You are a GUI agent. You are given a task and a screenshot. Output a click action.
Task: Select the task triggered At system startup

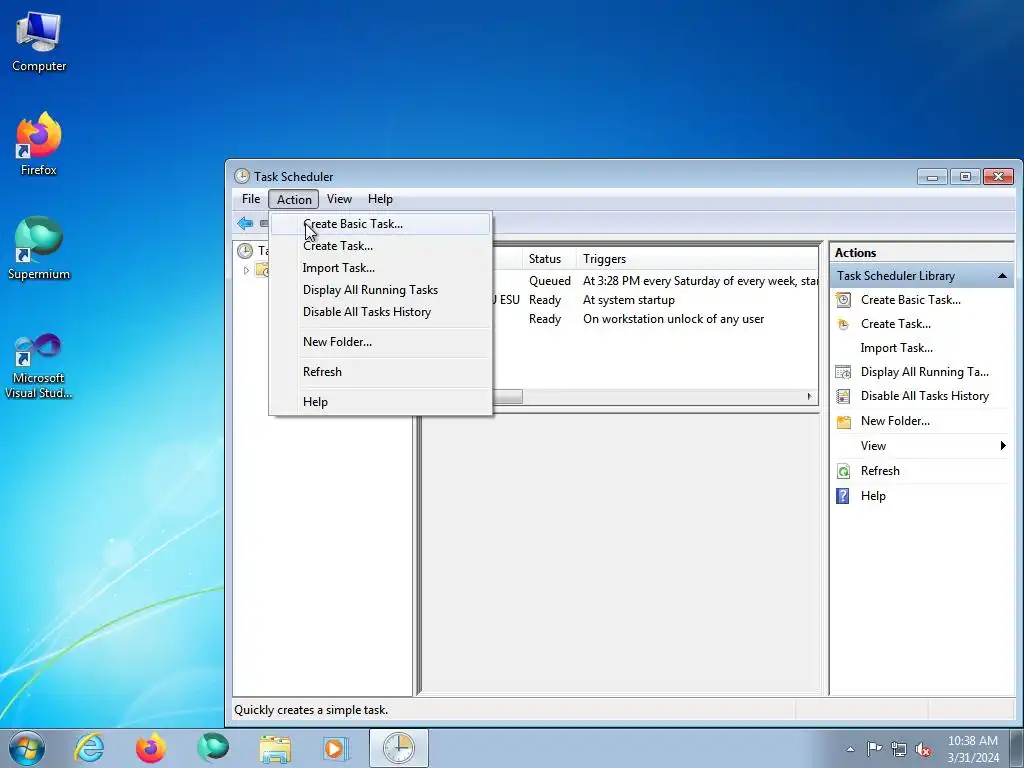point(654,300)
